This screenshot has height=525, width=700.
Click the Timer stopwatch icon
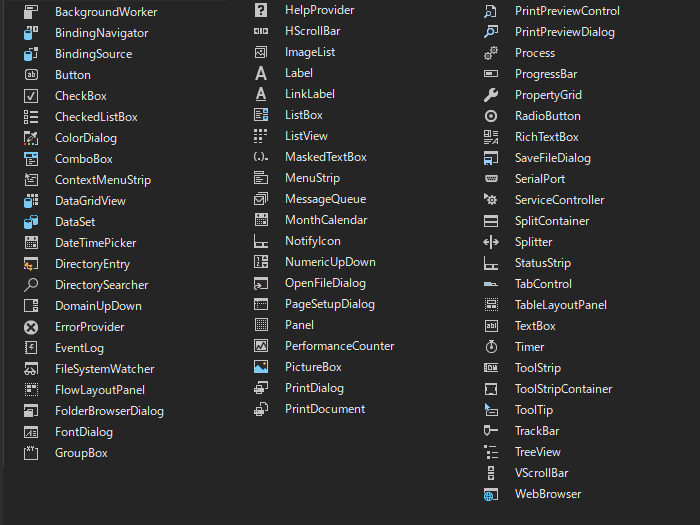click(x=491, y=347)
